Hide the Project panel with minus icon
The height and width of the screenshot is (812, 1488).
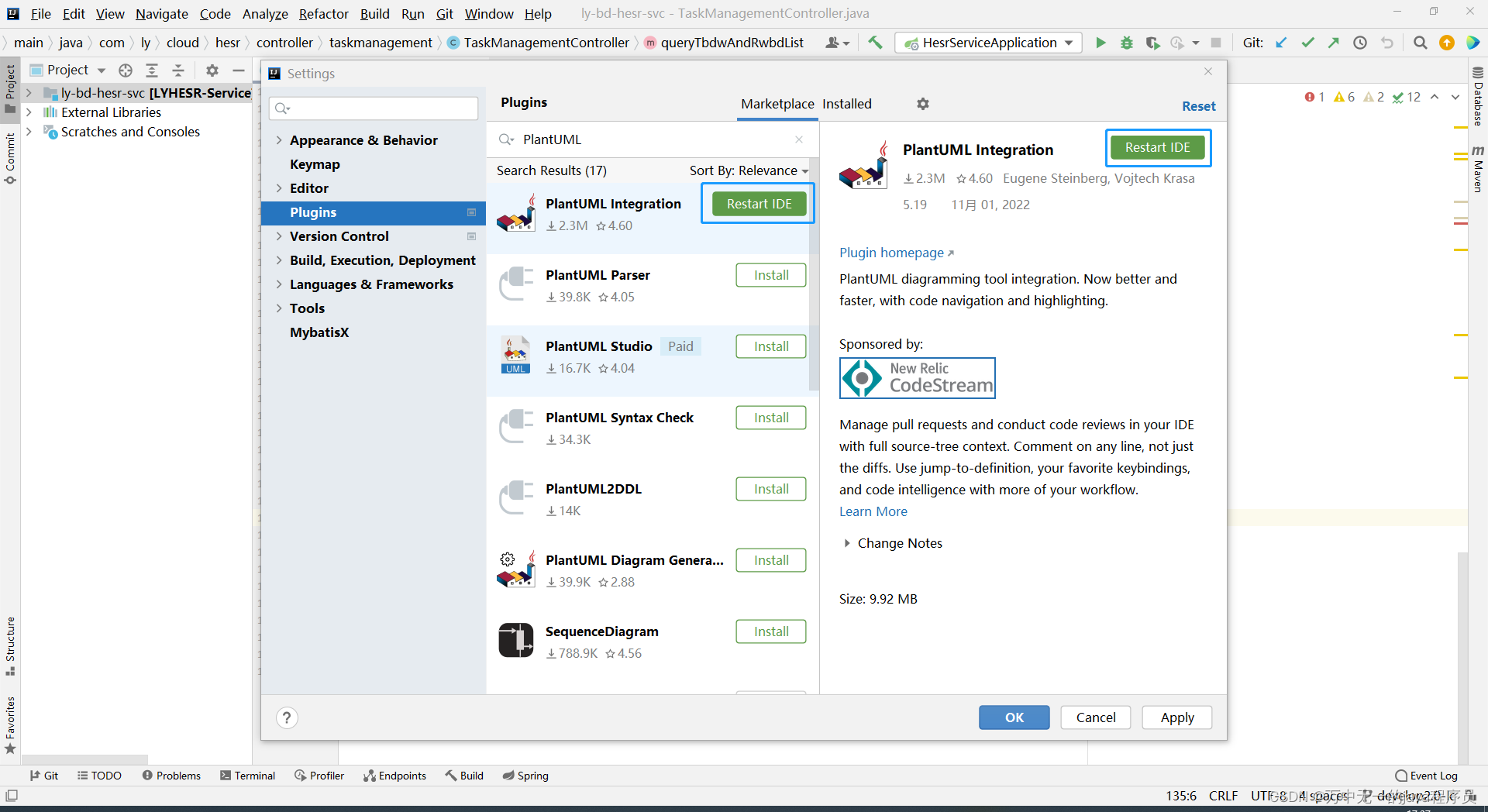tap(239, 71)
